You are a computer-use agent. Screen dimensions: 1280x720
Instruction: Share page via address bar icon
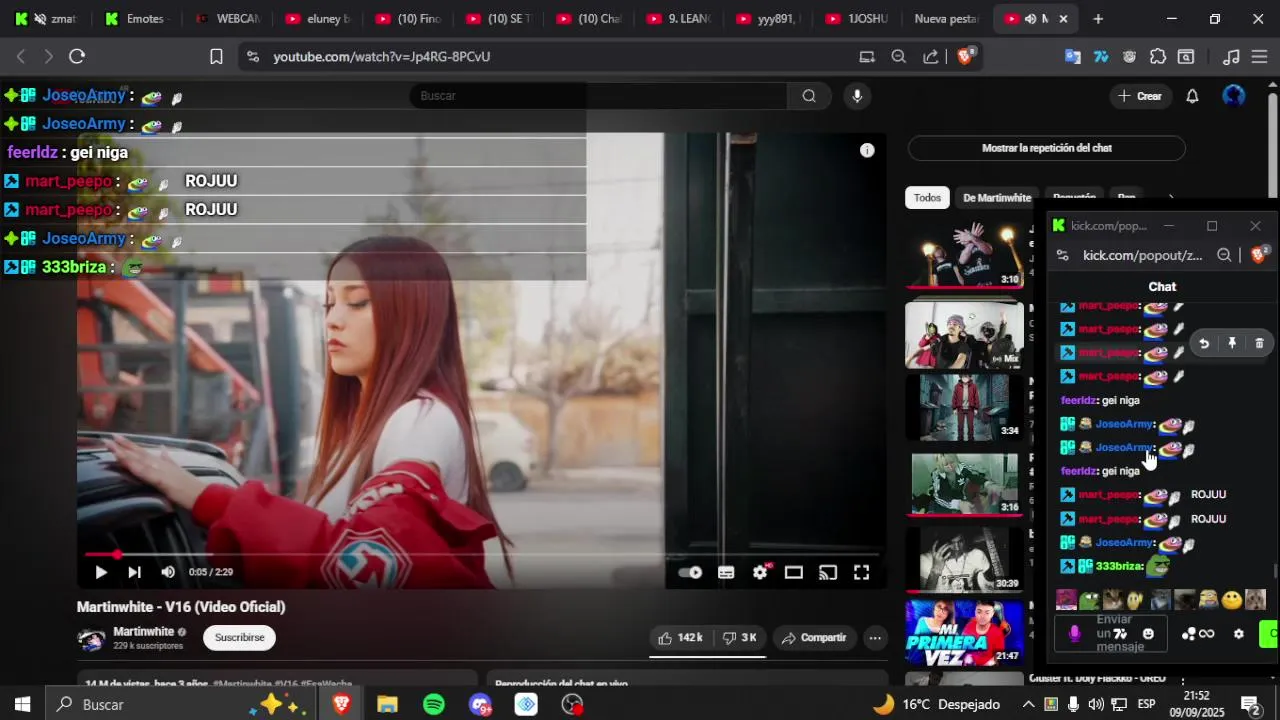(931, 57)
